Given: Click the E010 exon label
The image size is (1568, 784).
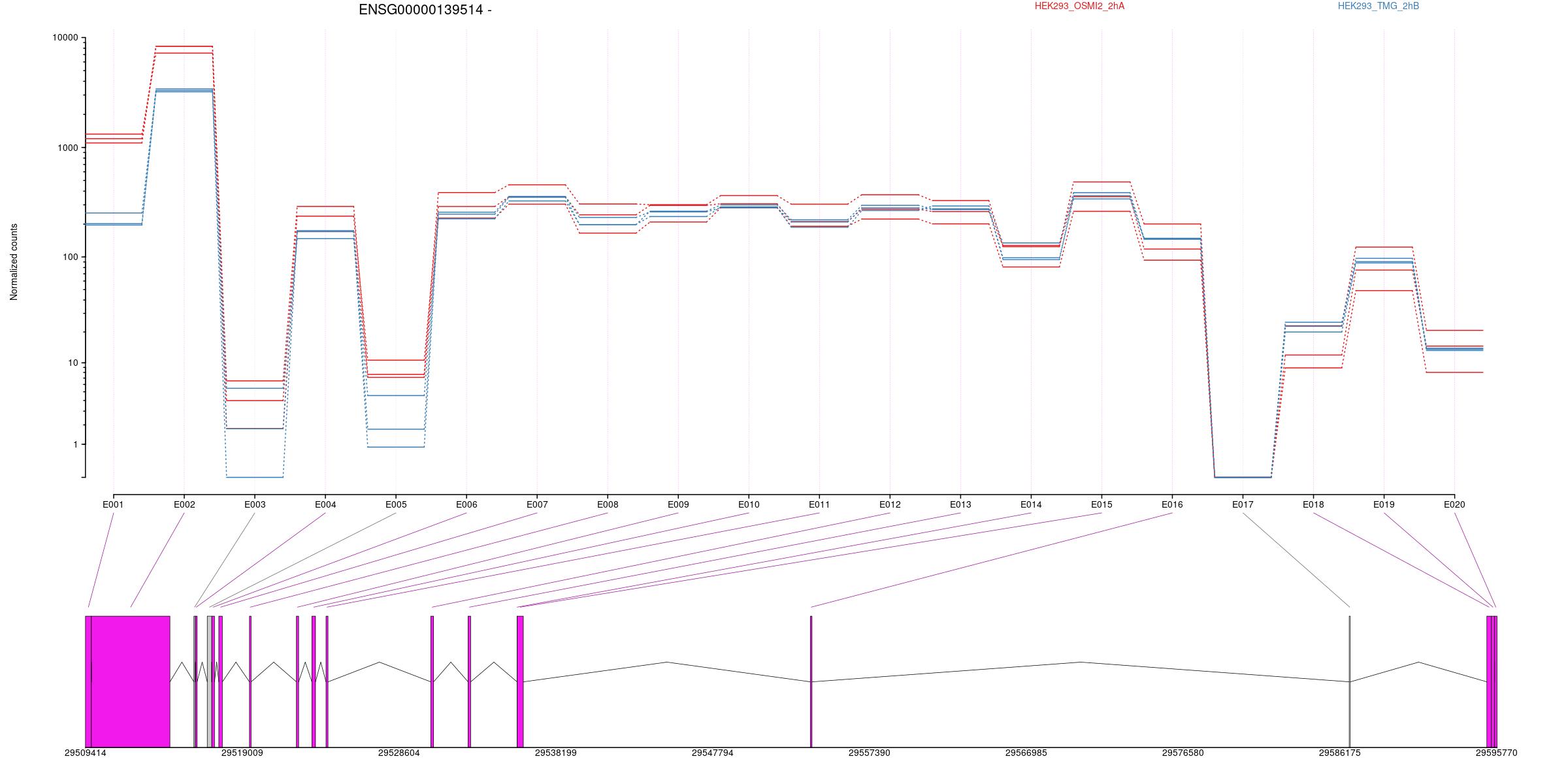Looking at the screenshot, I should pyautogui.click(x=749, y=504).
